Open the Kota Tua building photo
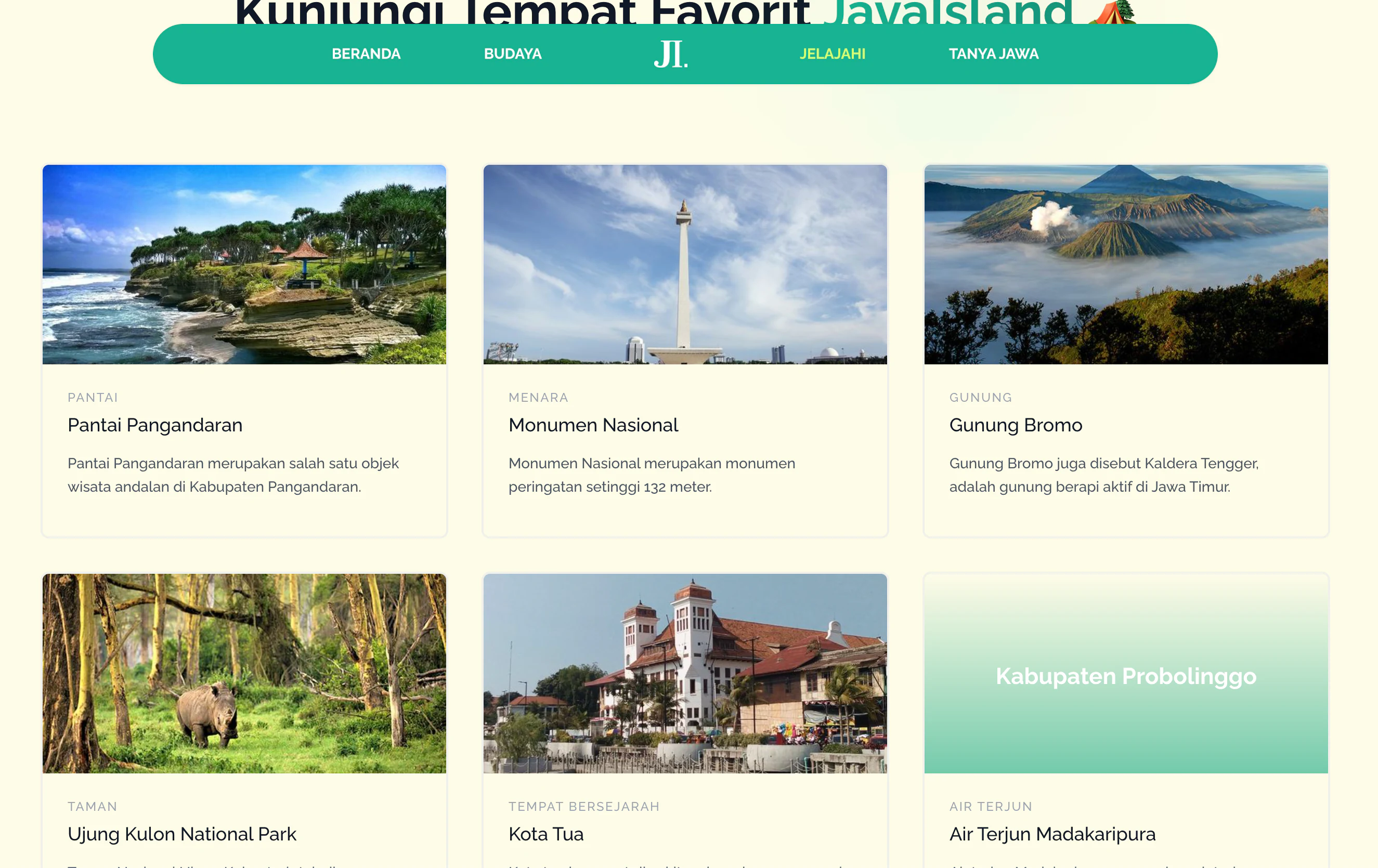 (685, 674)
